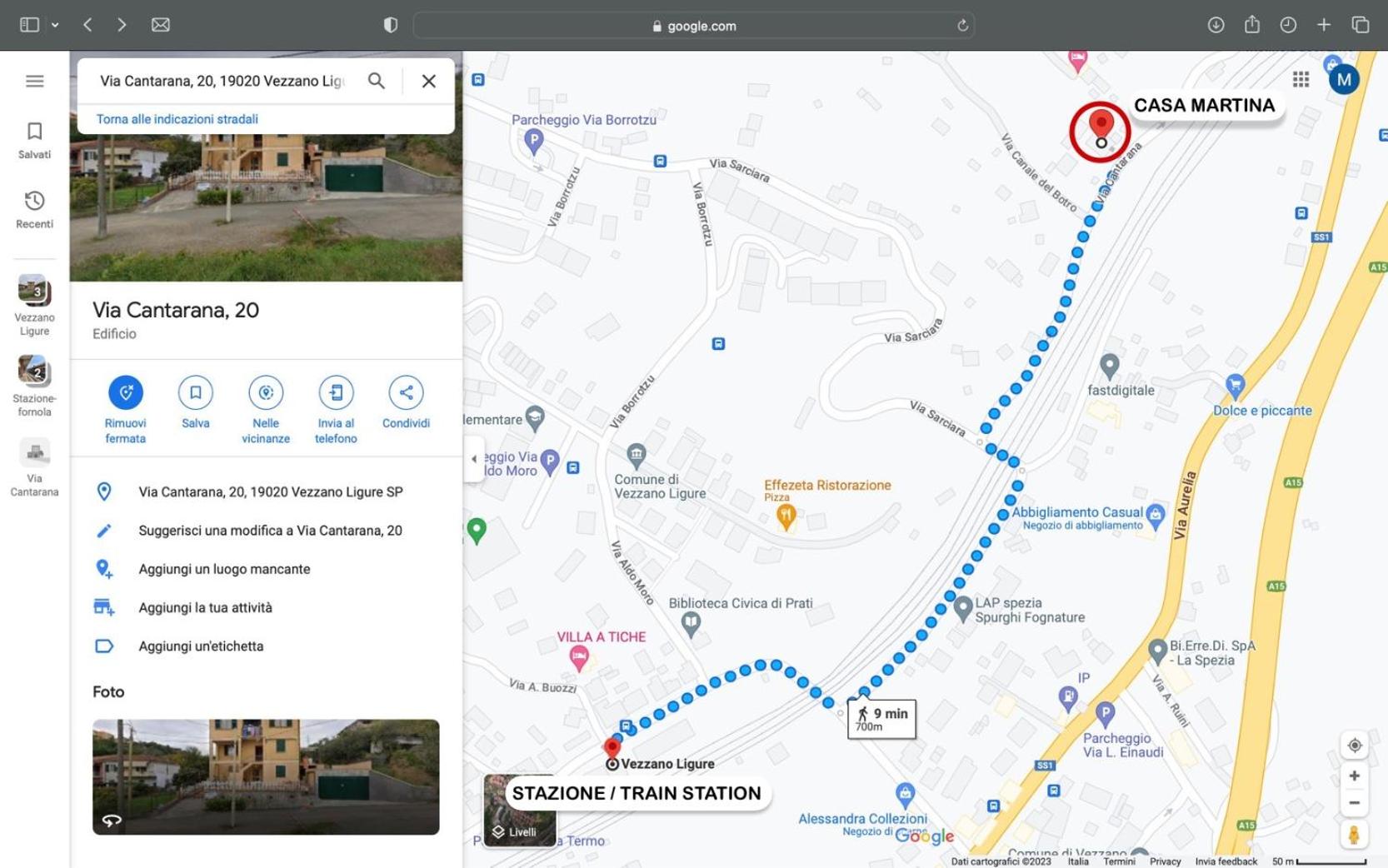Click Nelle vicinanze nearby icon

click(x=266, y=392)
